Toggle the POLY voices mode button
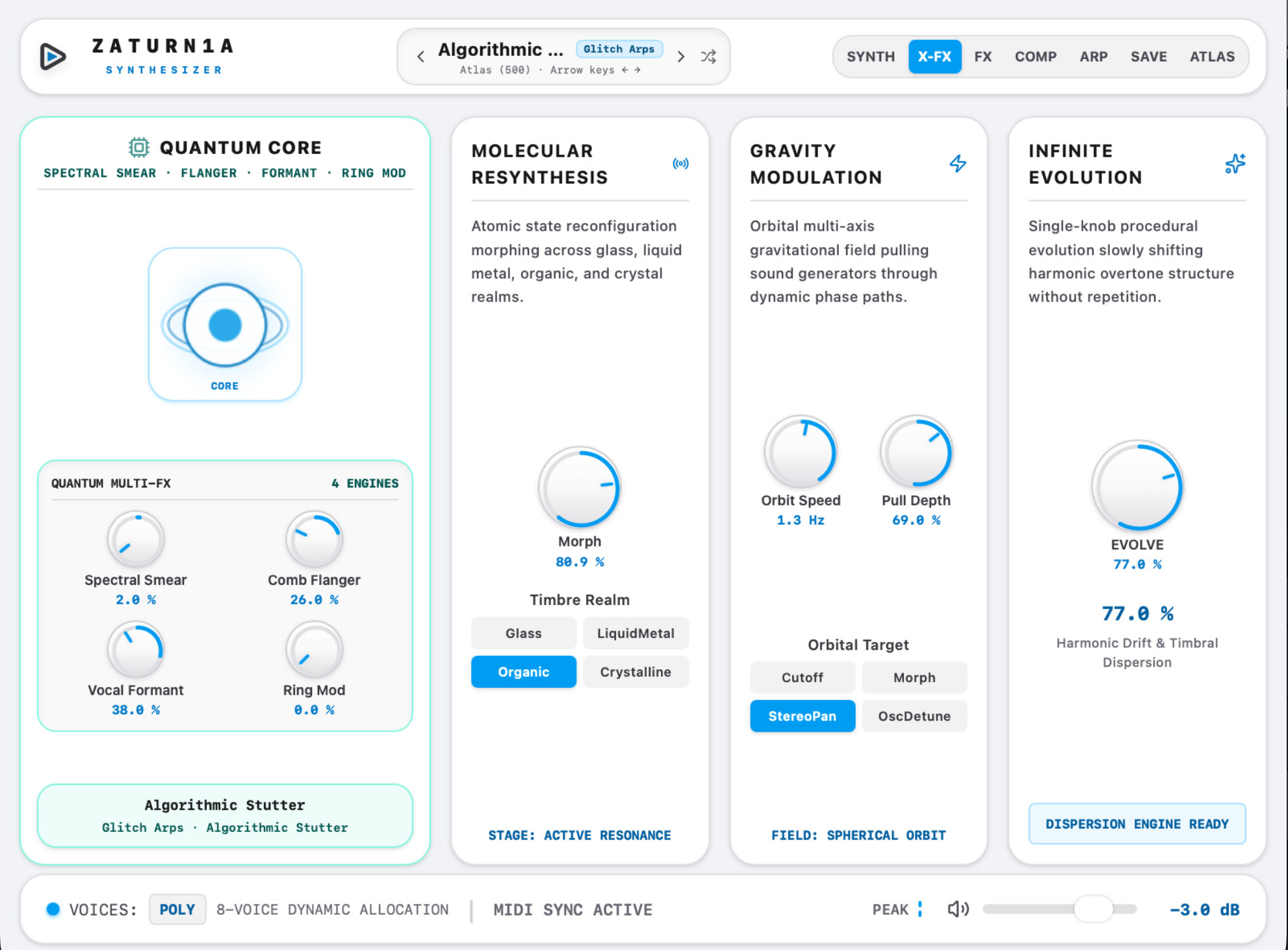 click(177, 909)
